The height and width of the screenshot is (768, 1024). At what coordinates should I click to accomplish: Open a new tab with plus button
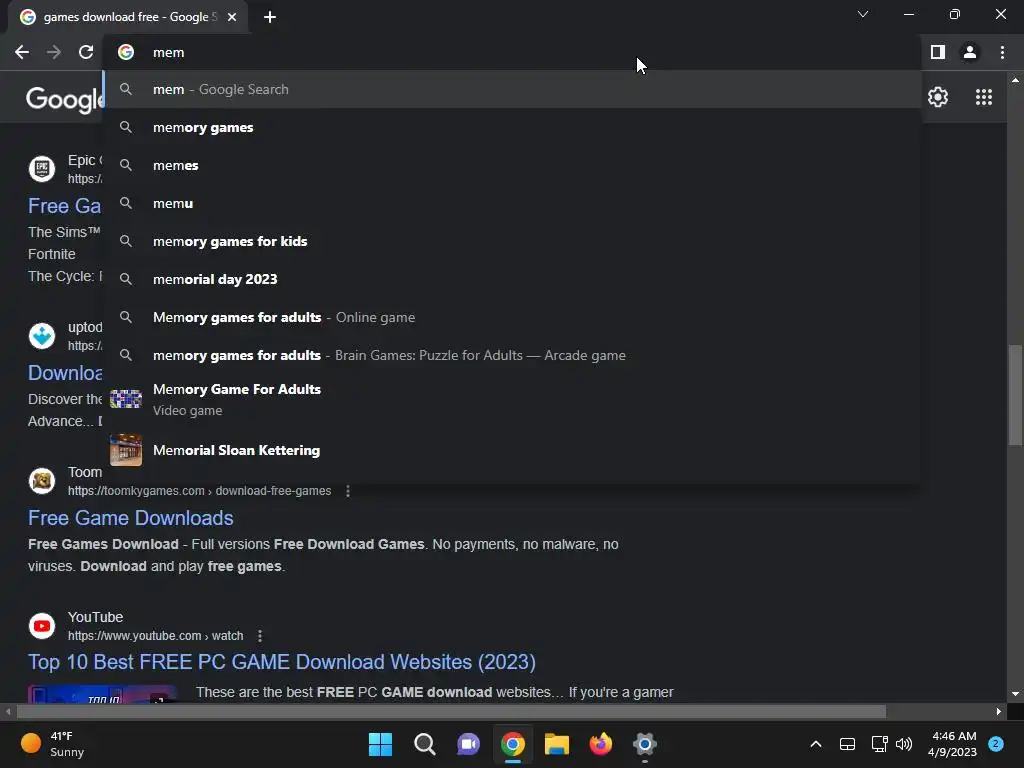coord(270,17)
